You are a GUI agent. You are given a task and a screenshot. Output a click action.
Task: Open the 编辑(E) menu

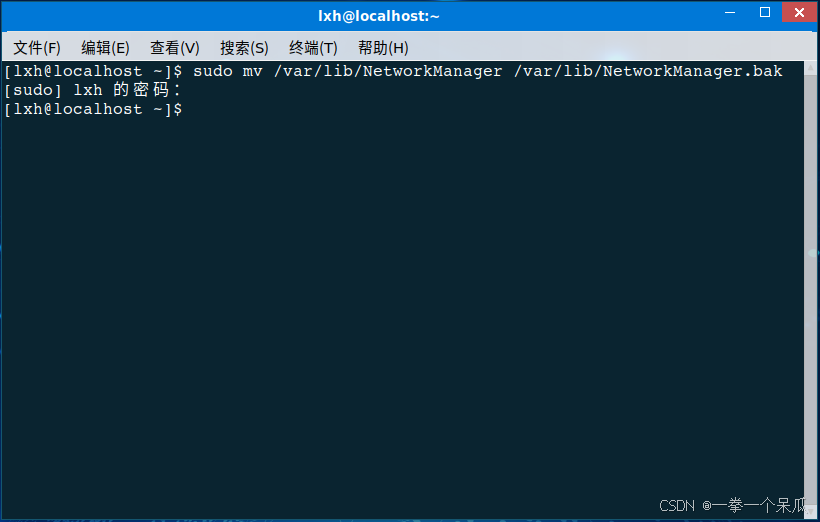[105, 48]
